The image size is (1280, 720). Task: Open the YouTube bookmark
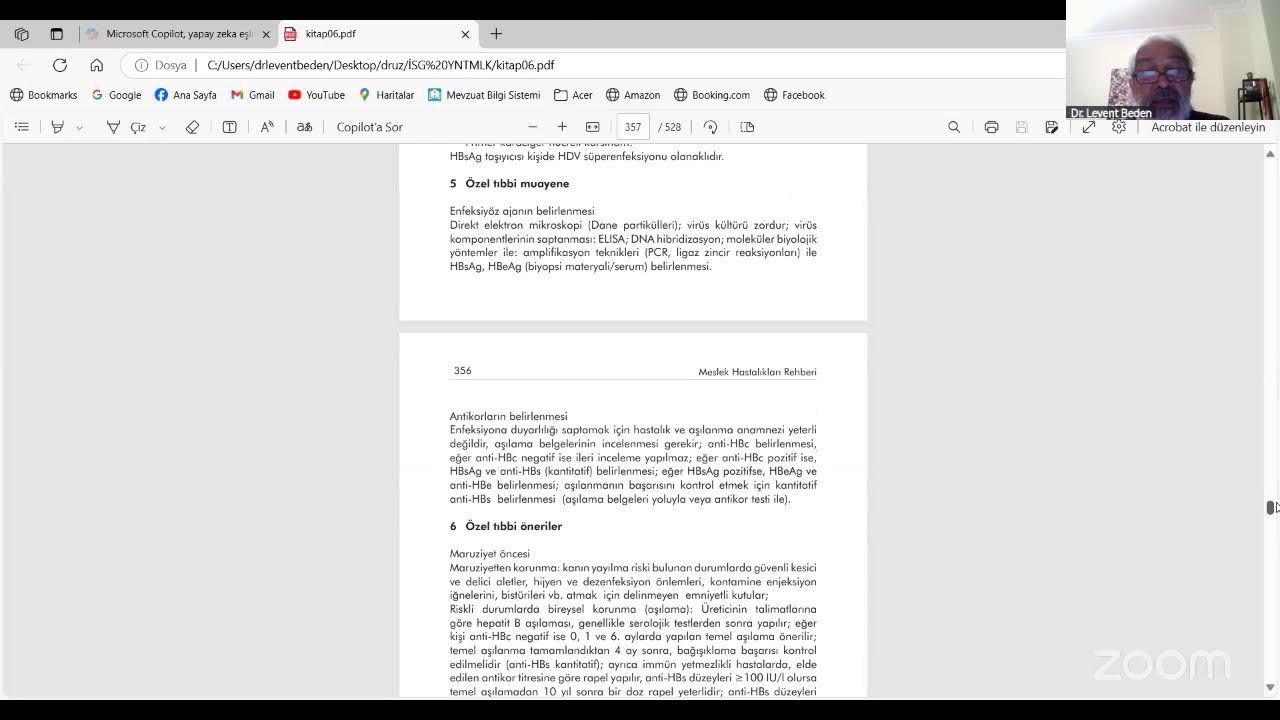316,95
